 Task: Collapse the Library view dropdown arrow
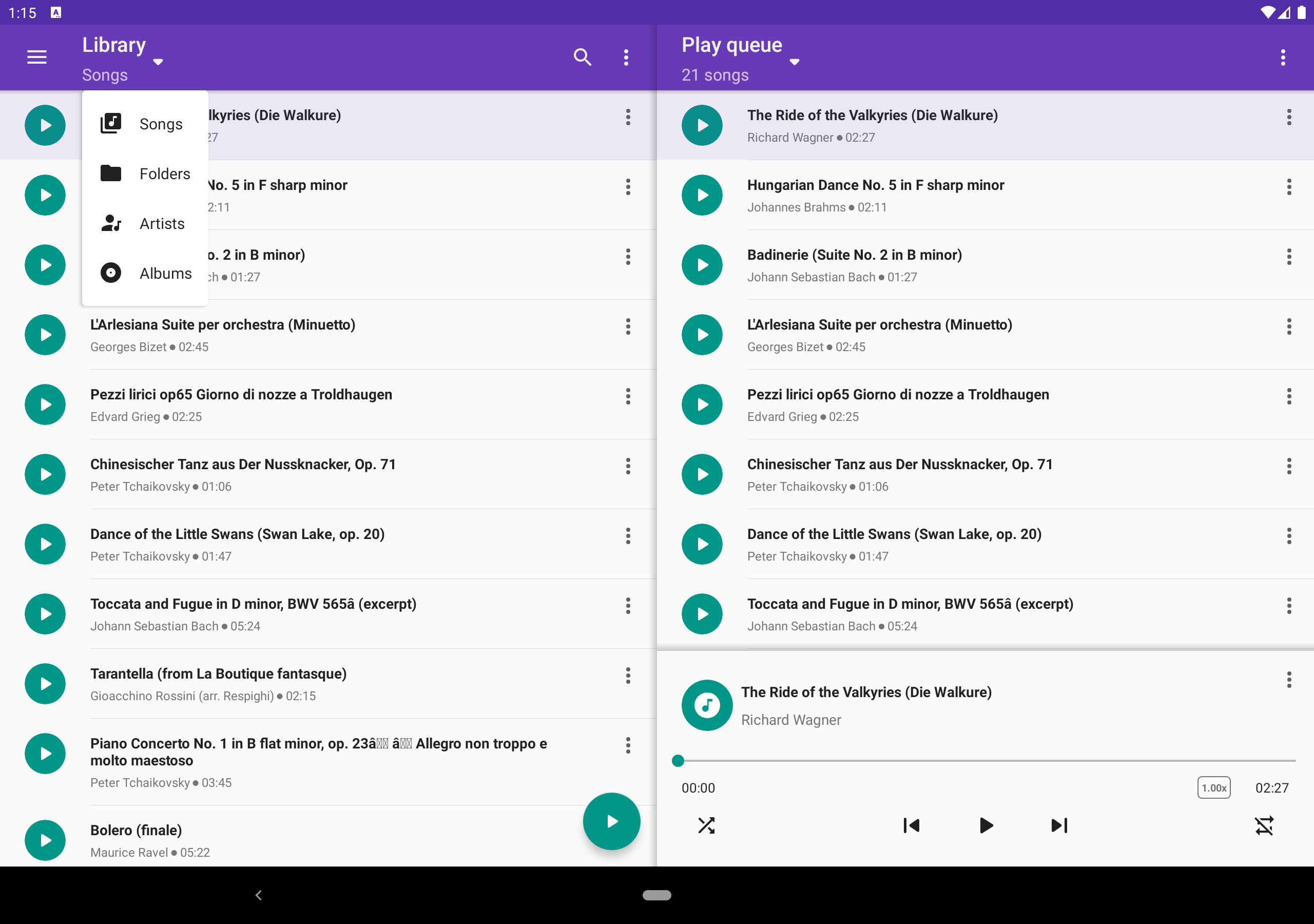click(159, 62)
